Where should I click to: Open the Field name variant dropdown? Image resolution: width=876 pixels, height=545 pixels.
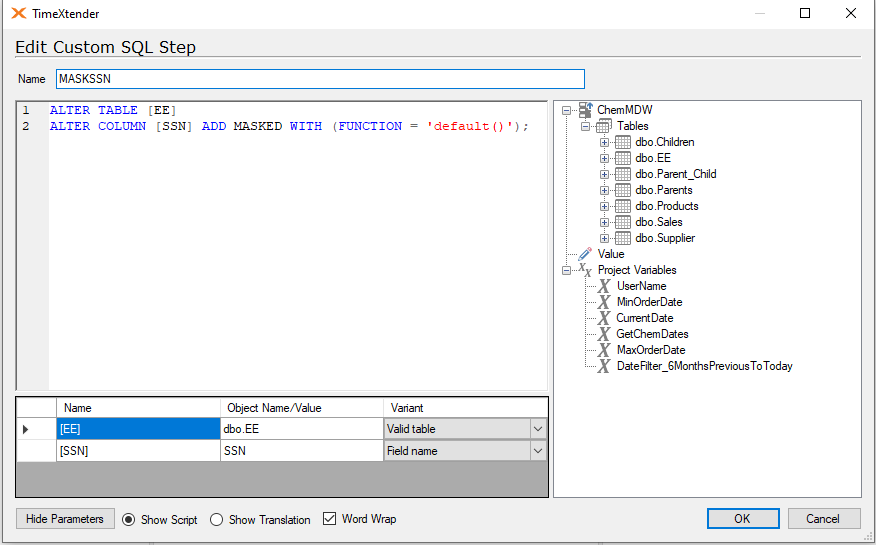(x=538, y=451)
